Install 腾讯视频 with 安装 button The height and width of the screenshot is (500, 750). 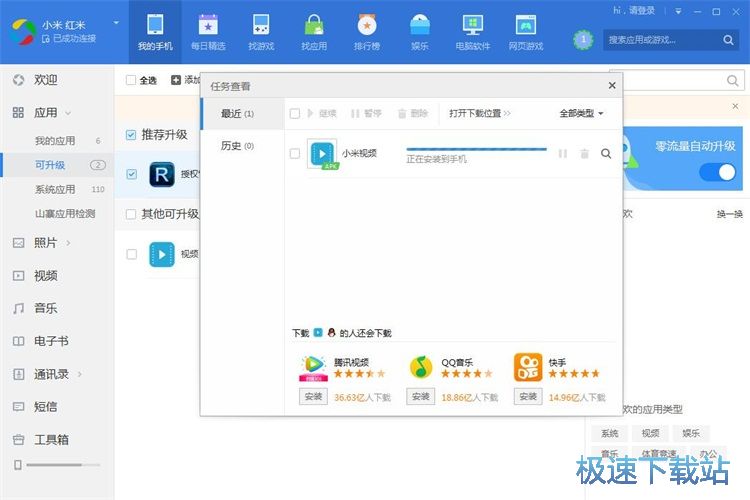pyautogui.click(x=313, y=396)
